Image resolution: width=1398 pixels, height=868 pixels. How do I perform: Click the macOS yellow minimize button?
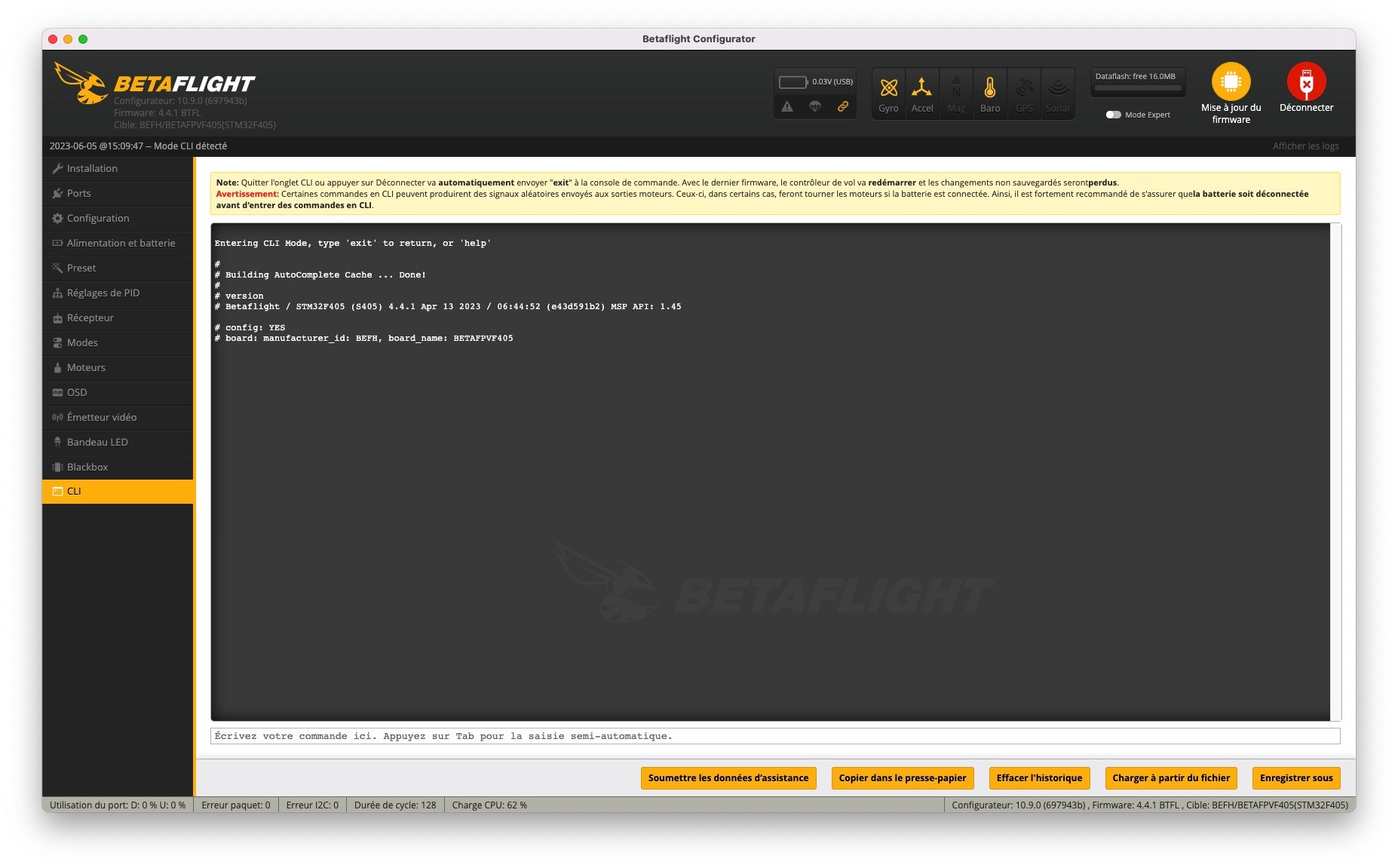68,39
